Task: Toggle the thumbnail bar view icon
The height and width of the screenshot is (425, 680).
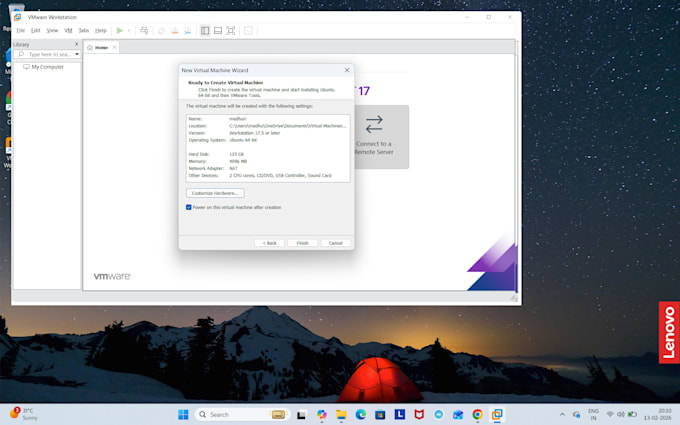Action: coord(218,30)
